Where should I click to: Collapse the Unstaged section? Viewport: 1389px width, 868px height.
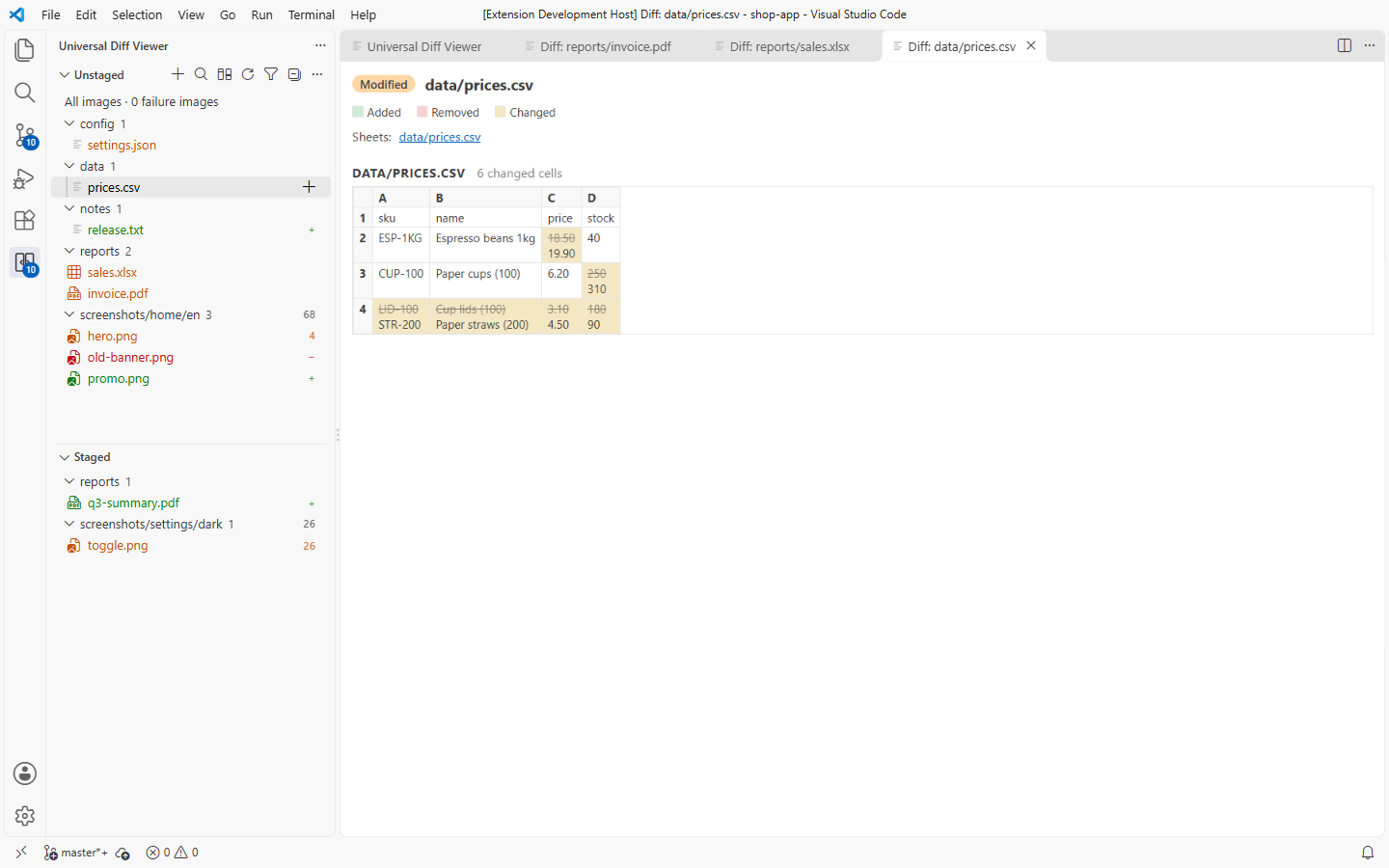coord(65,74)
